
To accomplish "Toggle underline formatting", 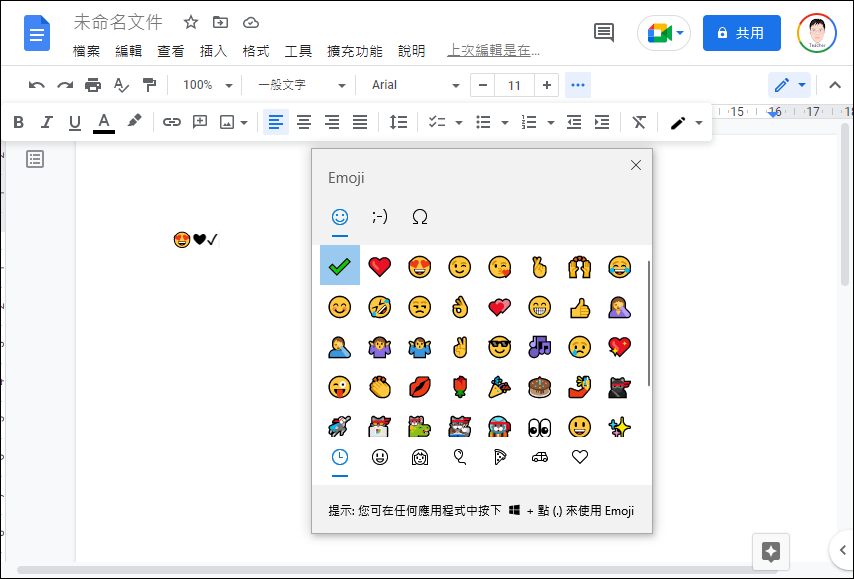I will [x=74, y=122].
